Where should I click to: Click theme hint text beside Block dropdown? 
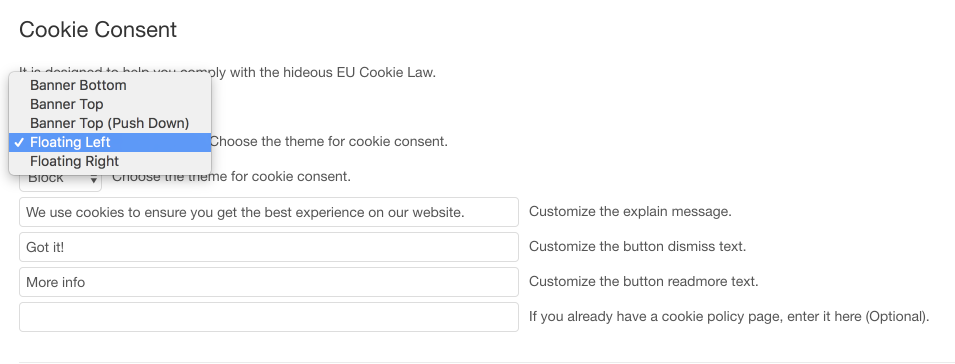[x=231, y=178]
